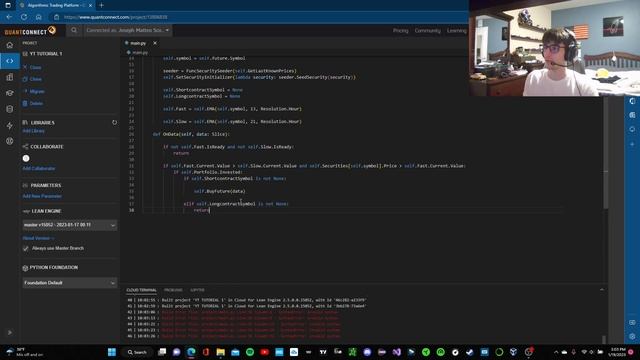Click the About Version link
Viewport: 640px width, 360px height.
pyautogui.click(x=38, y=238)
